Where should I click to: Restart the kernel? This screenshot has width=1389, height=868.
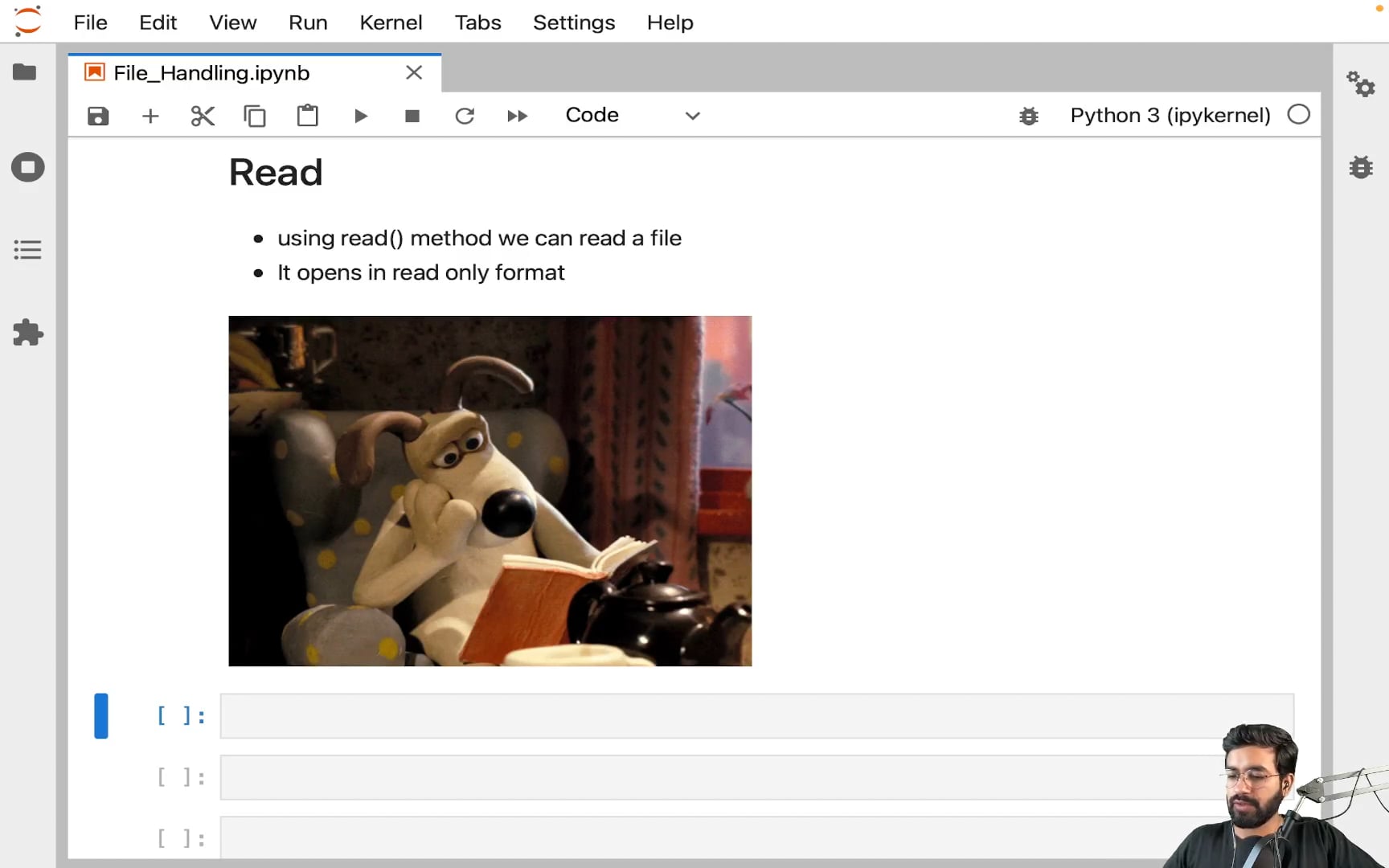pyautogui.click(x=465, y=116)
